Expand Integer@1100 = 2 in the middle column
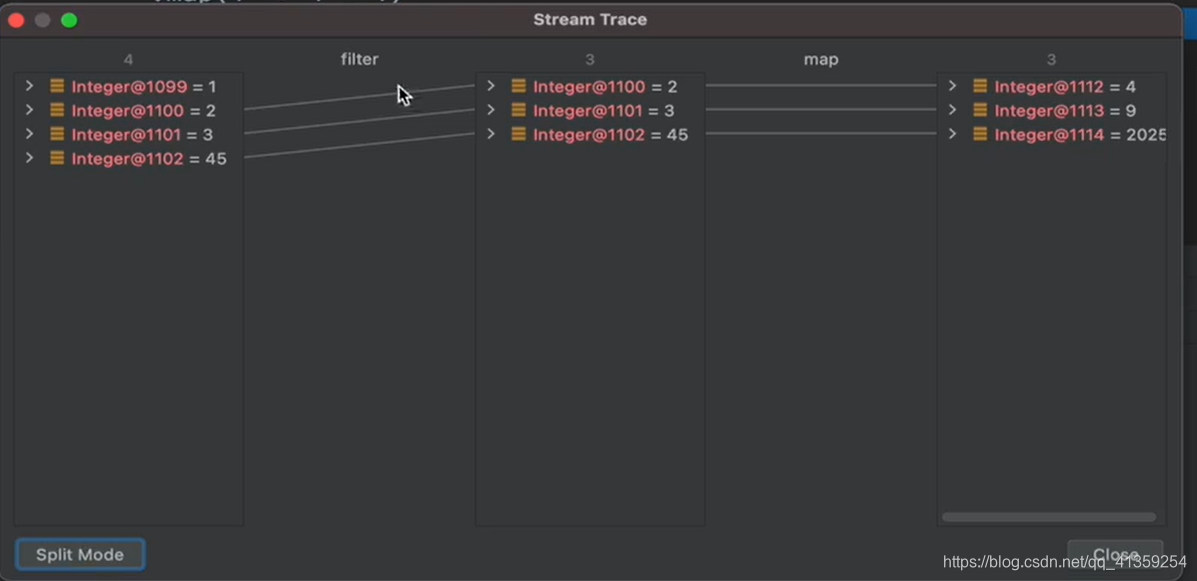1197x581 pixels. pos(491,86)
